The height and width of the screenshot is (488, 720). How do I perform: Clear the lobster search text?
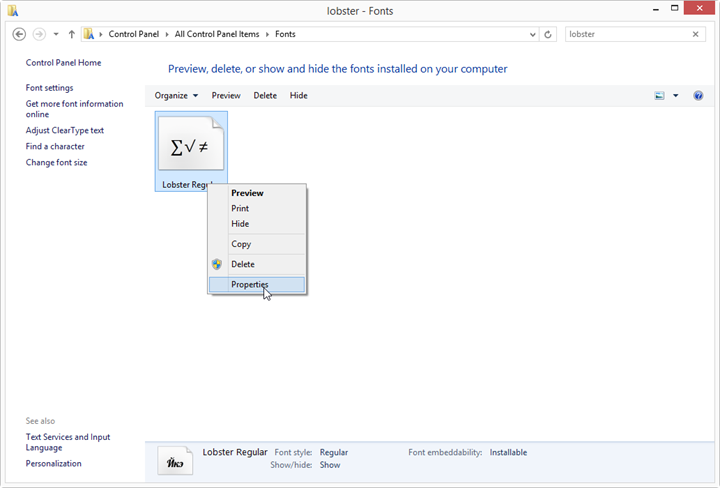click(696, 34)
